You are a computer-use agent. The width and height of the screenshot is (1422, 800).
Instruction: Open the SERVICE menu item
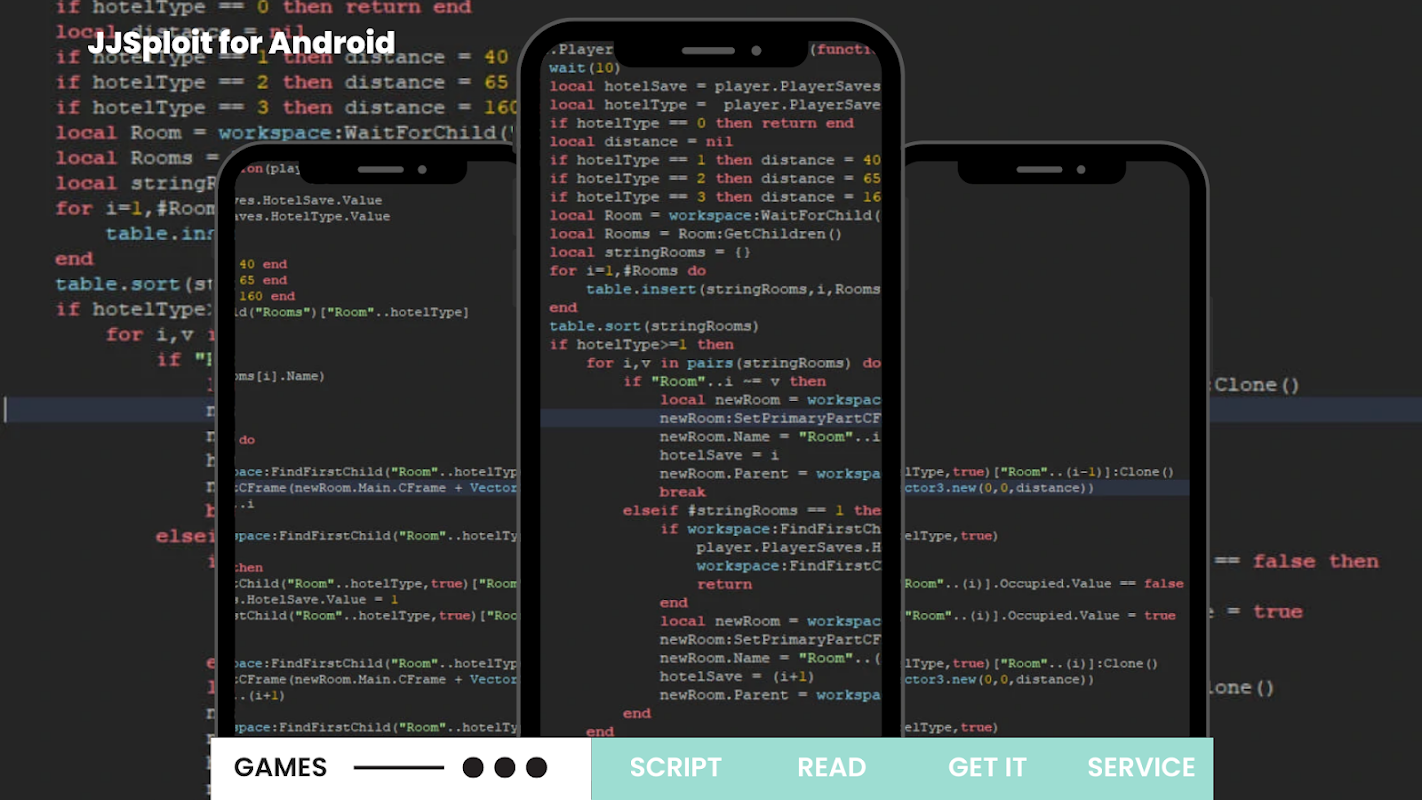pos(1141,767)
